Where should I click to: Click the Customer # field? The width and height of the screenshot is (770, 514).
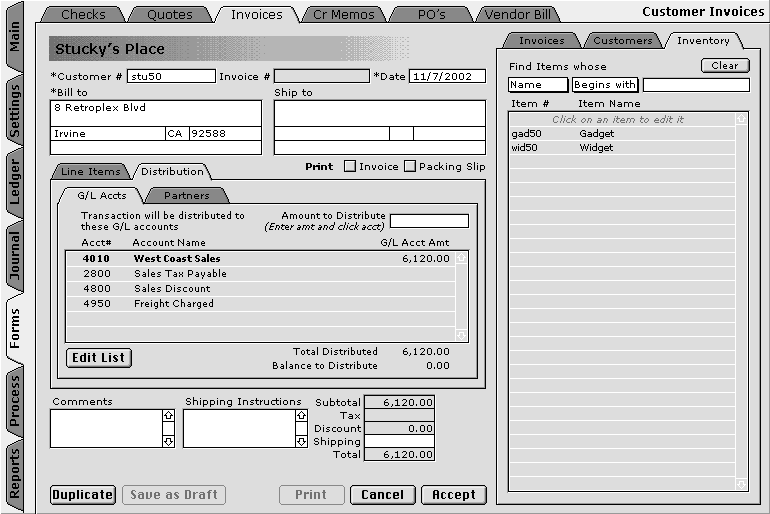coord(171,76)
